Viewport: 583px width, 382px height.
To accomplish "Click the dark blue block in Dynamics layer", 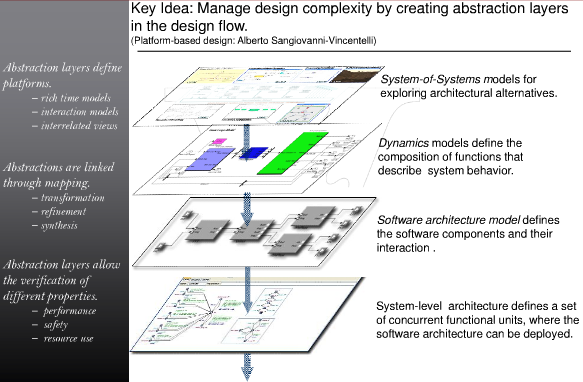I will 253,153.
